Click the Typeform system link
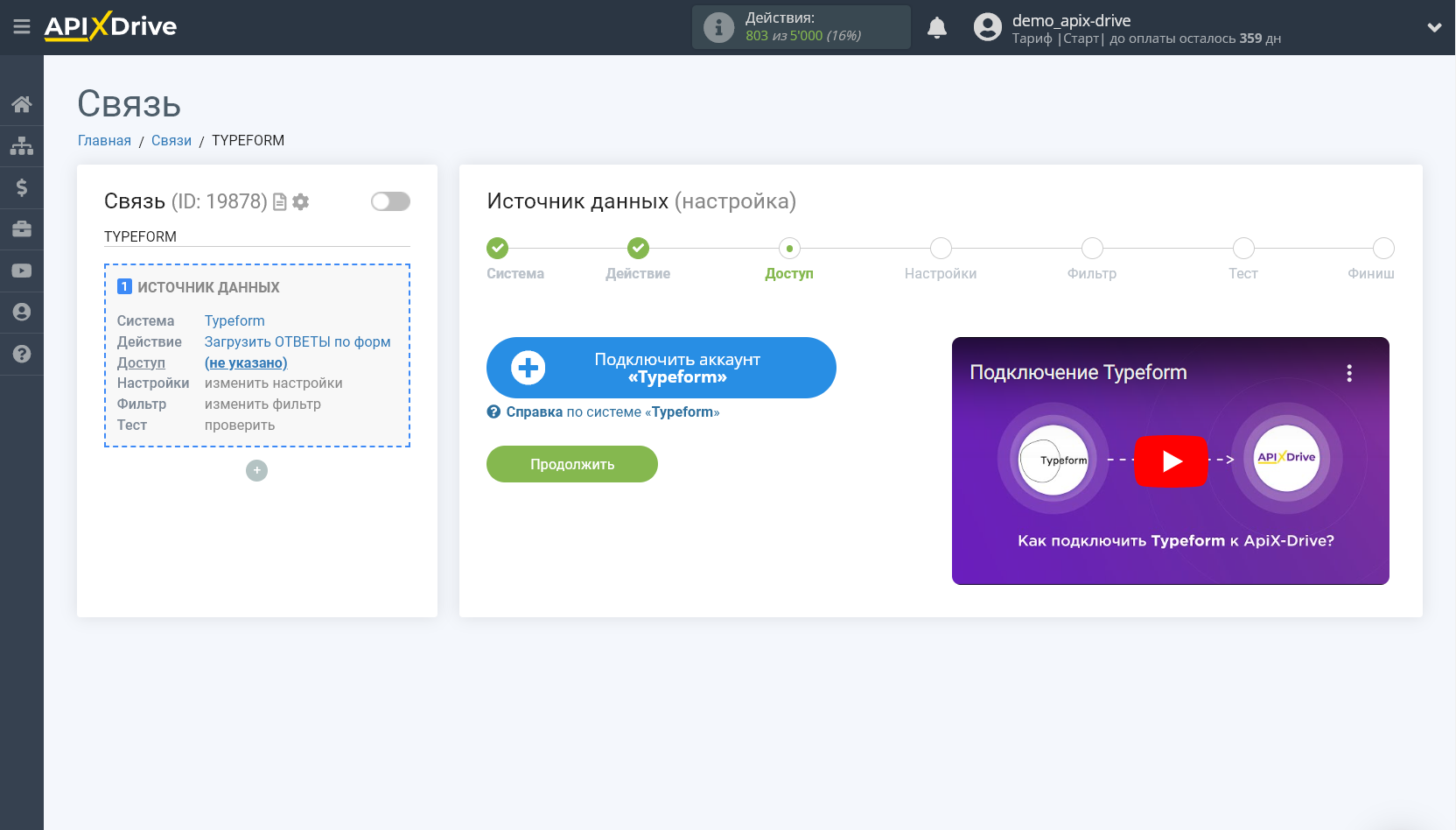 pyautogui.click(x=234, y=321)
